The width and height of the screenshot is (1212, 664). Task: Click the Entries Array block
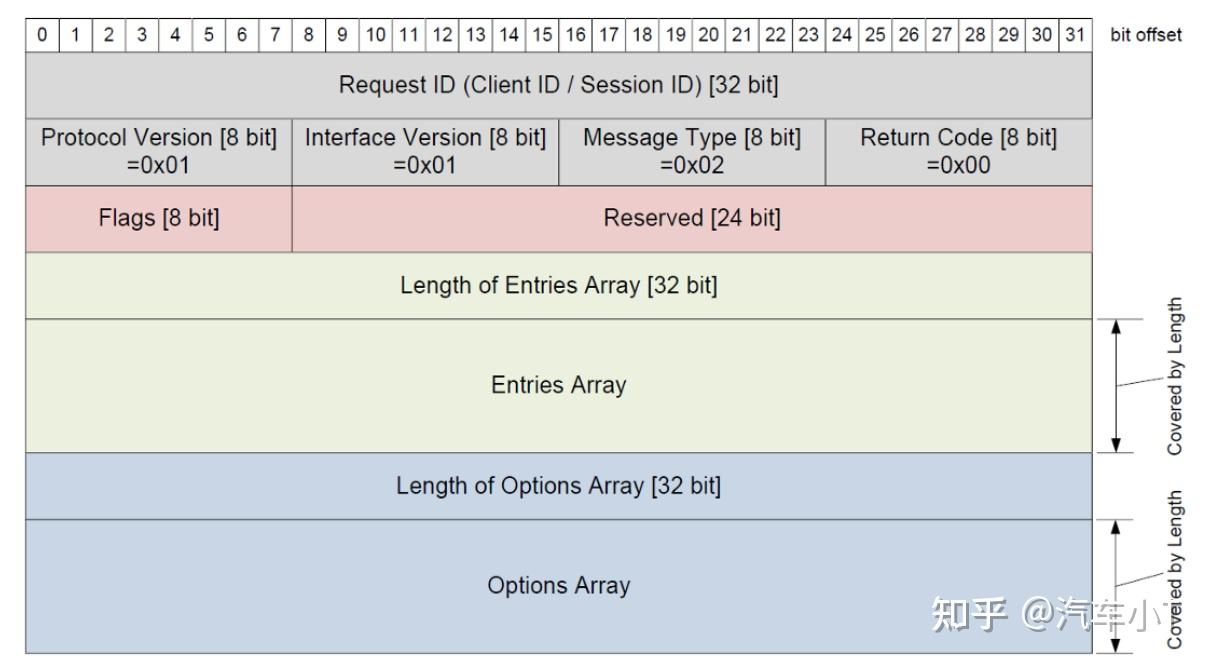coord(558,385)
